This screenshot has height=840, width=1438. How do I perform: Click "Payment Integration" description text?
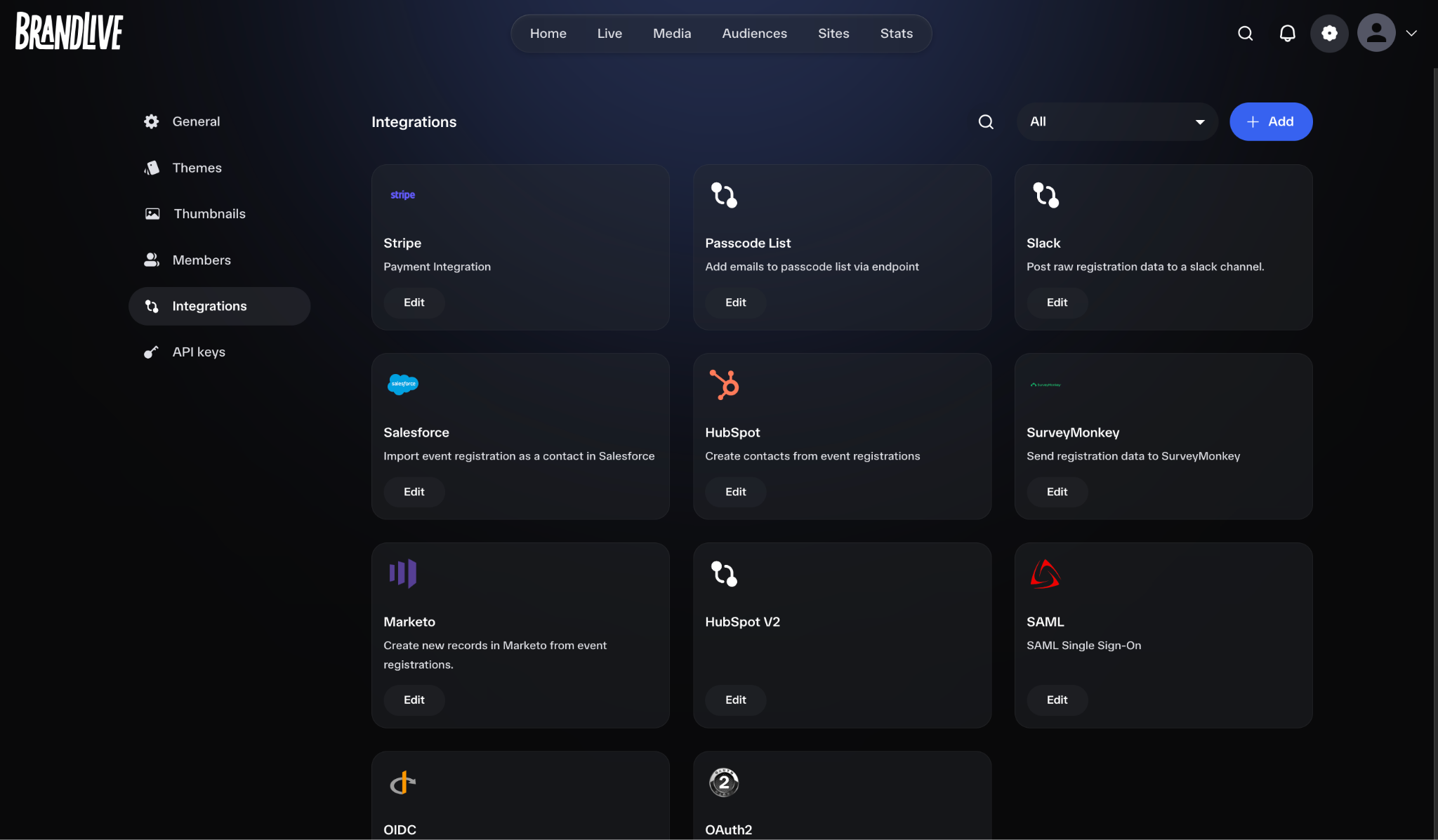click(x=437, y=267)
